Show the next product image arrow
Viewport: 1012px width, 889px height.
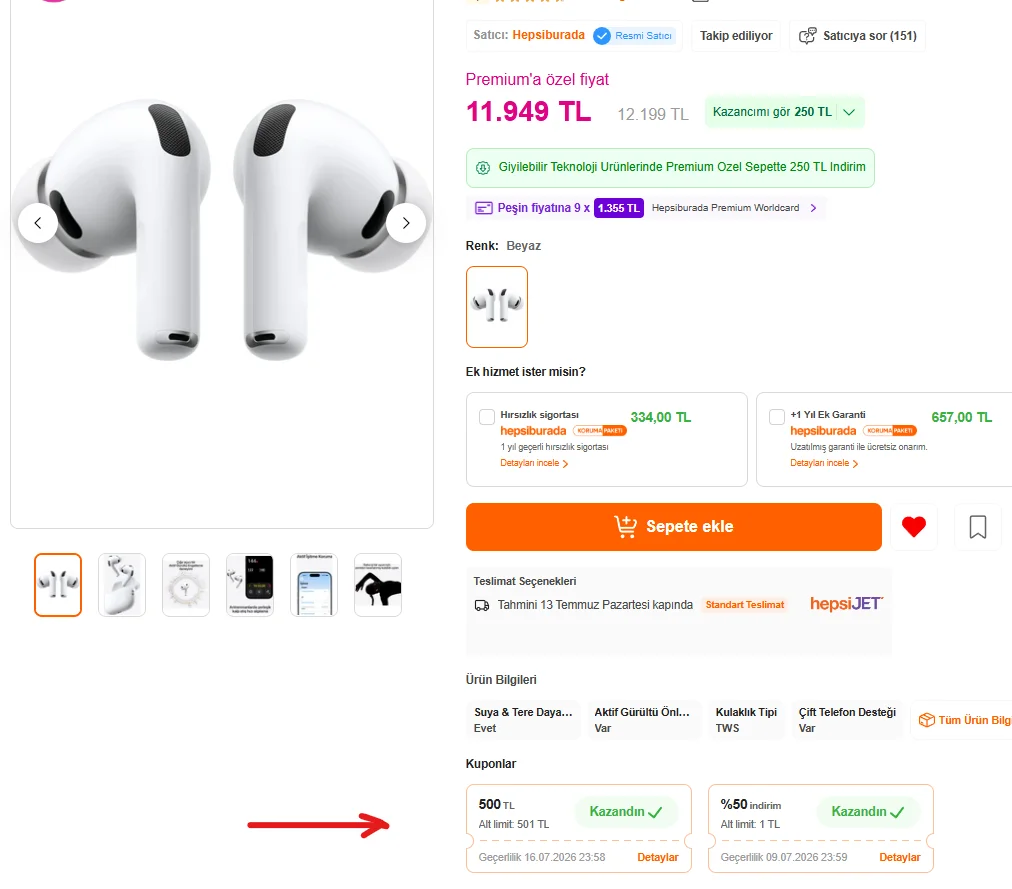click(406, 223)
